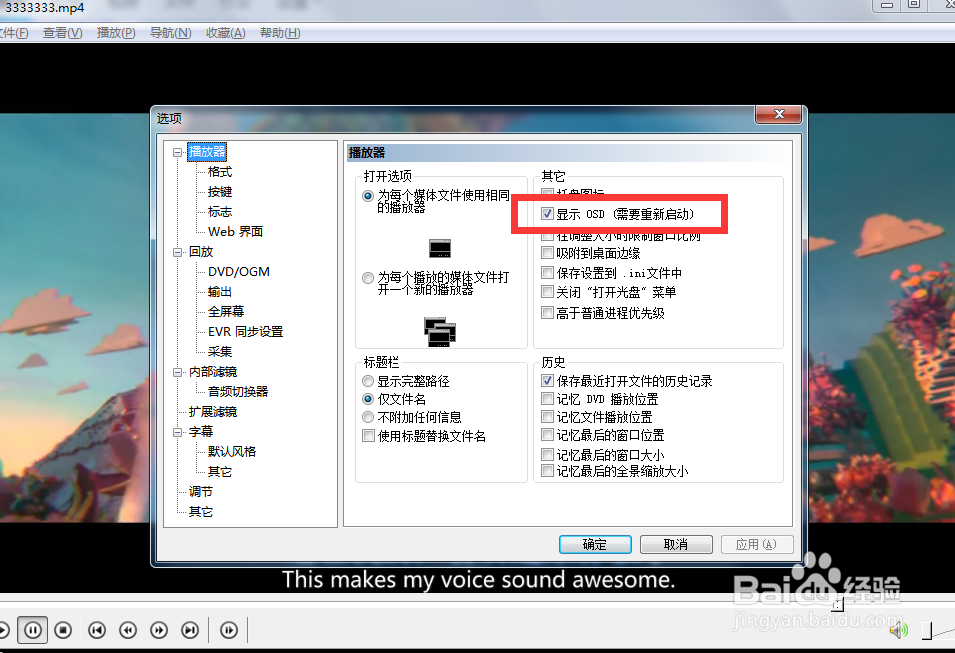The width and height of the screenshot is (955, 653).
Task: Click the frame step icon
Action: coord(228,630)
